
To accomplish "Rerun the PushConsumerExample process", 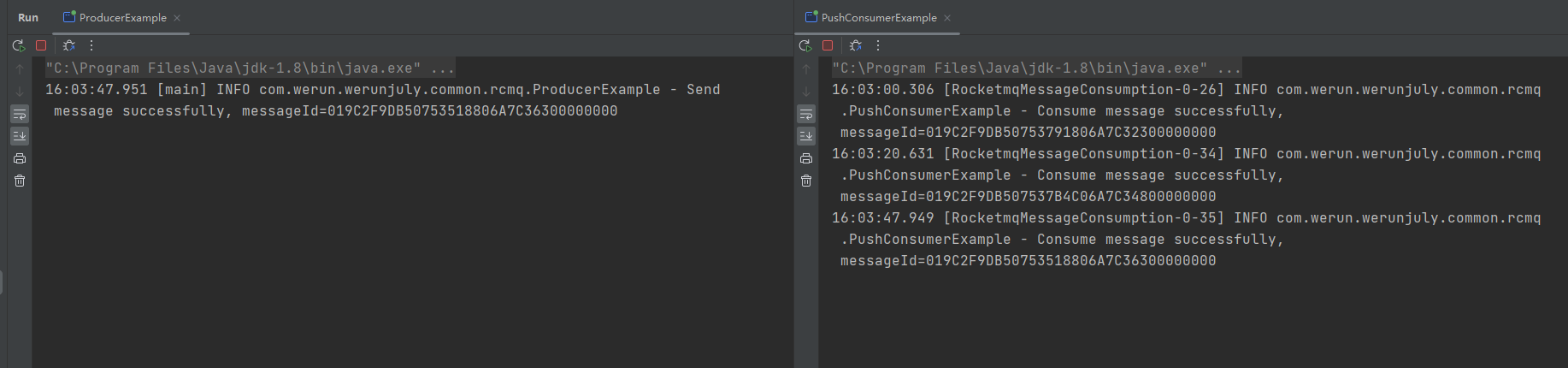I will point(805,45).
